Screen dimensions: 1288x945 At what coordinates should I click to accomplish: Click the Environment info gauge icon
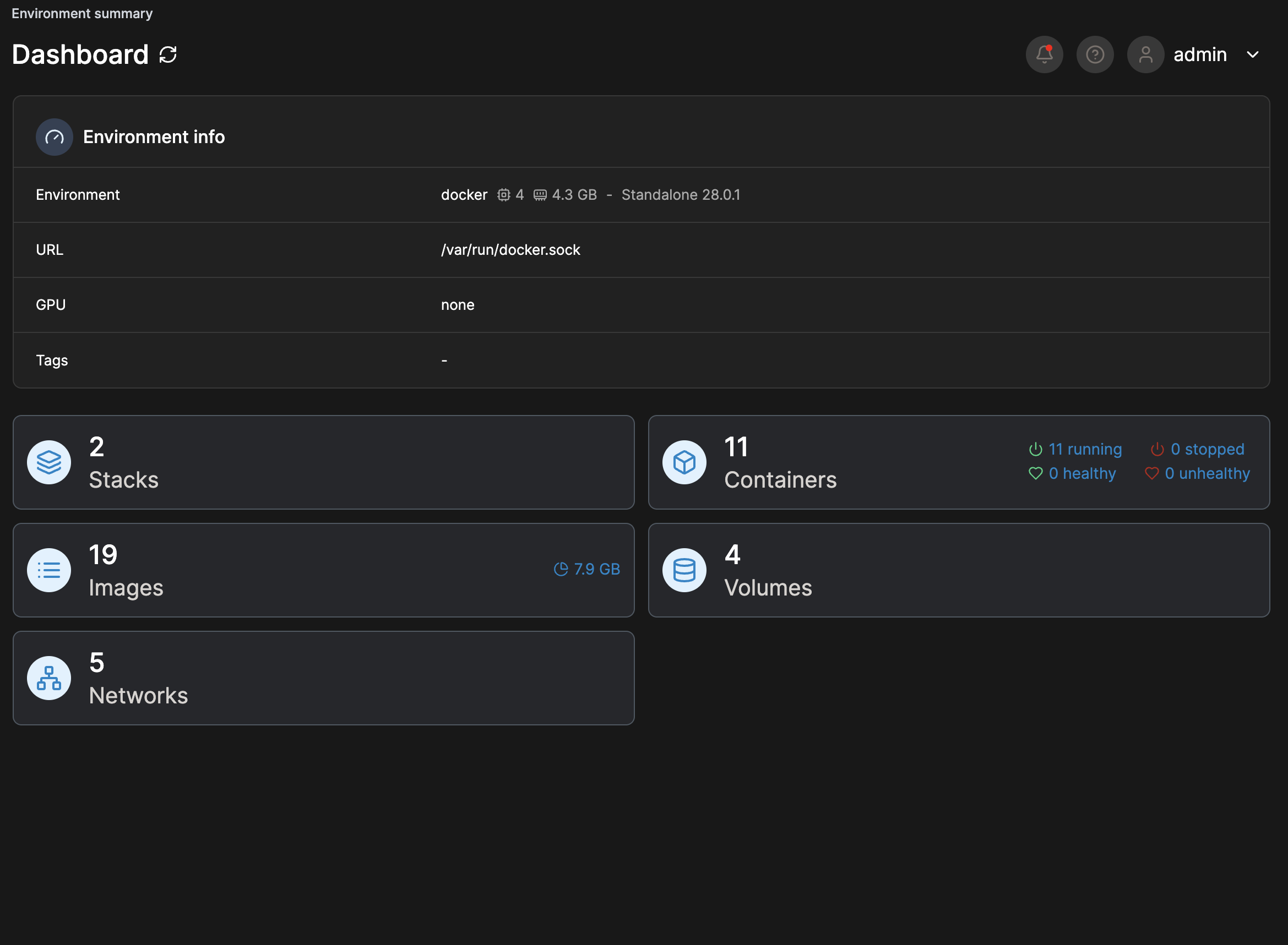point(55,137)
